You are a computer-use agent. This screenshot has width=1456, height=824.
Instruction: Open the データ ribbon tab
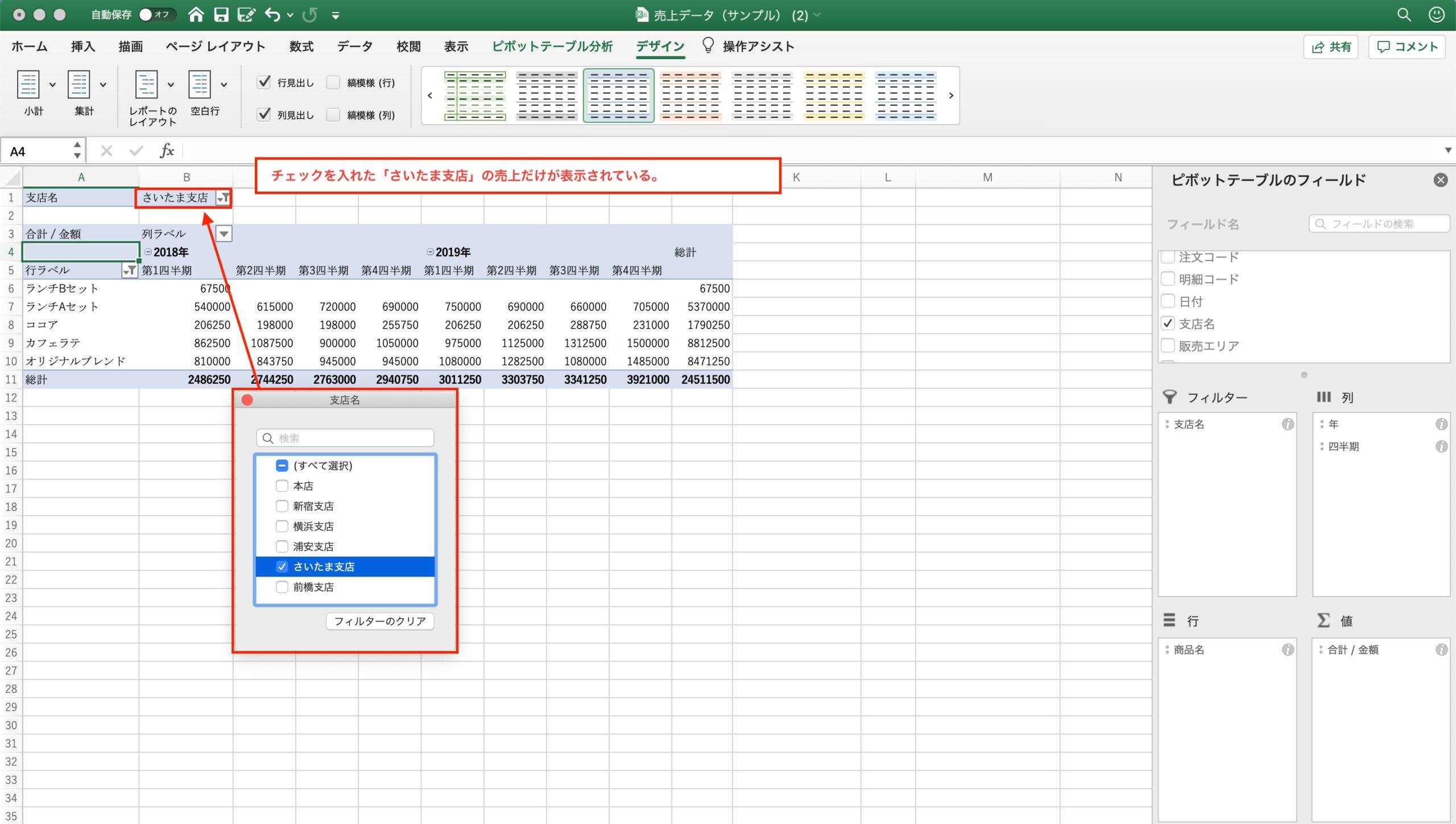click(354, 47)
